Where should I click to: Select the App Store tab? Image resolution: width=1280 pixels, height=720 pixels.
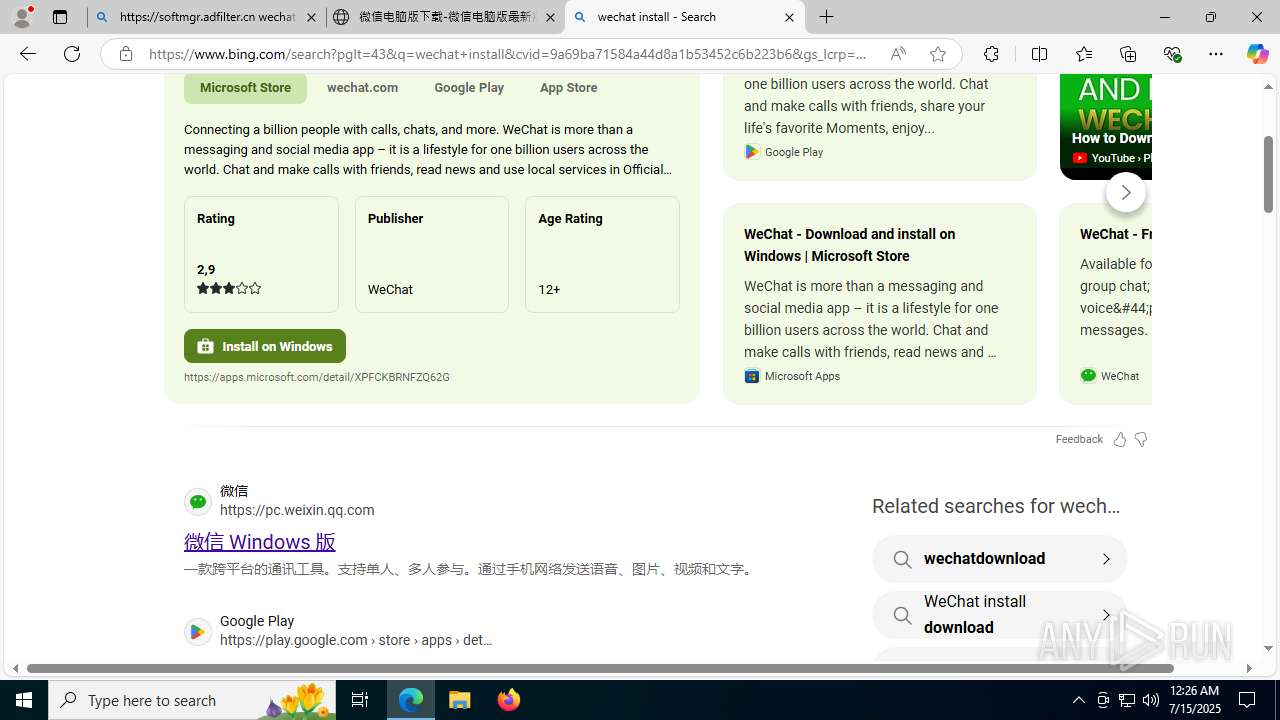(x=569, y=87)
